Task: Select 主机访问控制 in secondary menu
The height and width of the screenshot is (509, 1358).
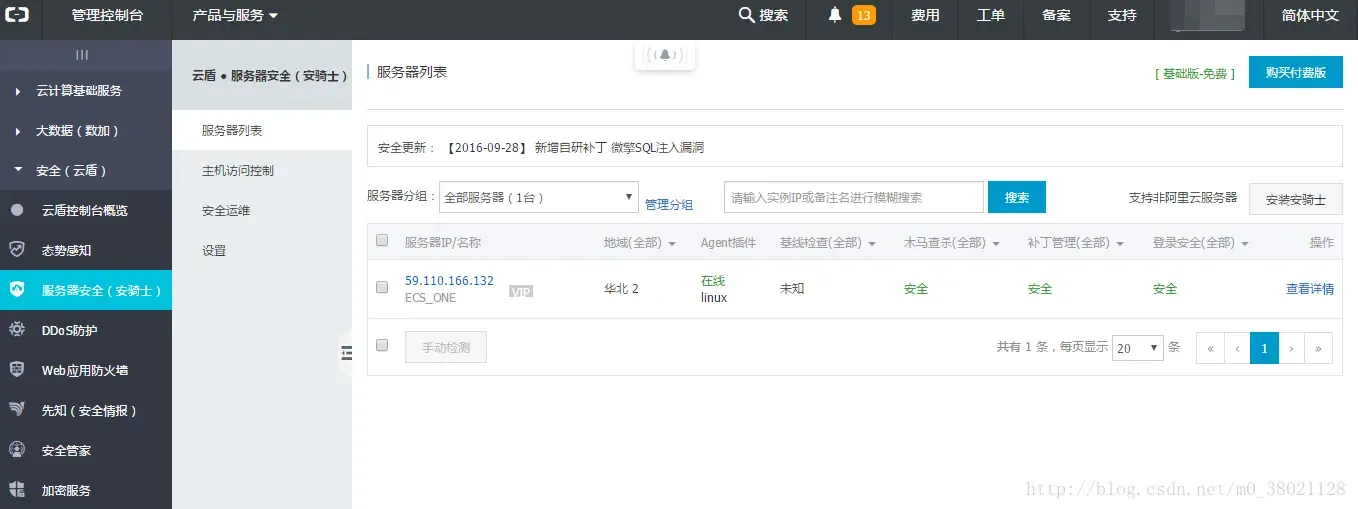Action: pos(262,170)
